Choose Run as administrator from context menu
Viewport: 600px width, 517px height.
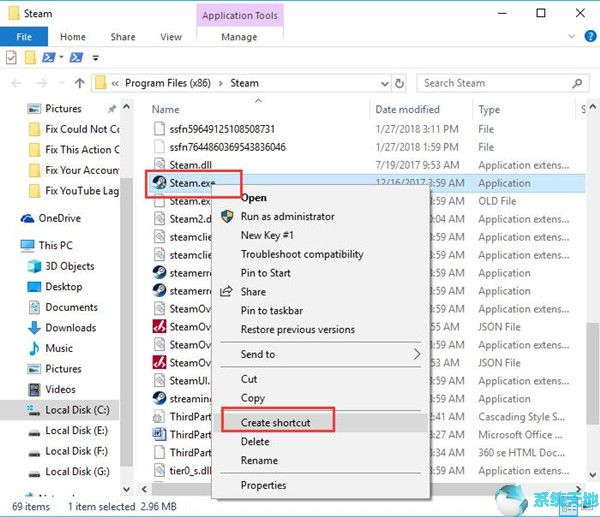(287, 217)
